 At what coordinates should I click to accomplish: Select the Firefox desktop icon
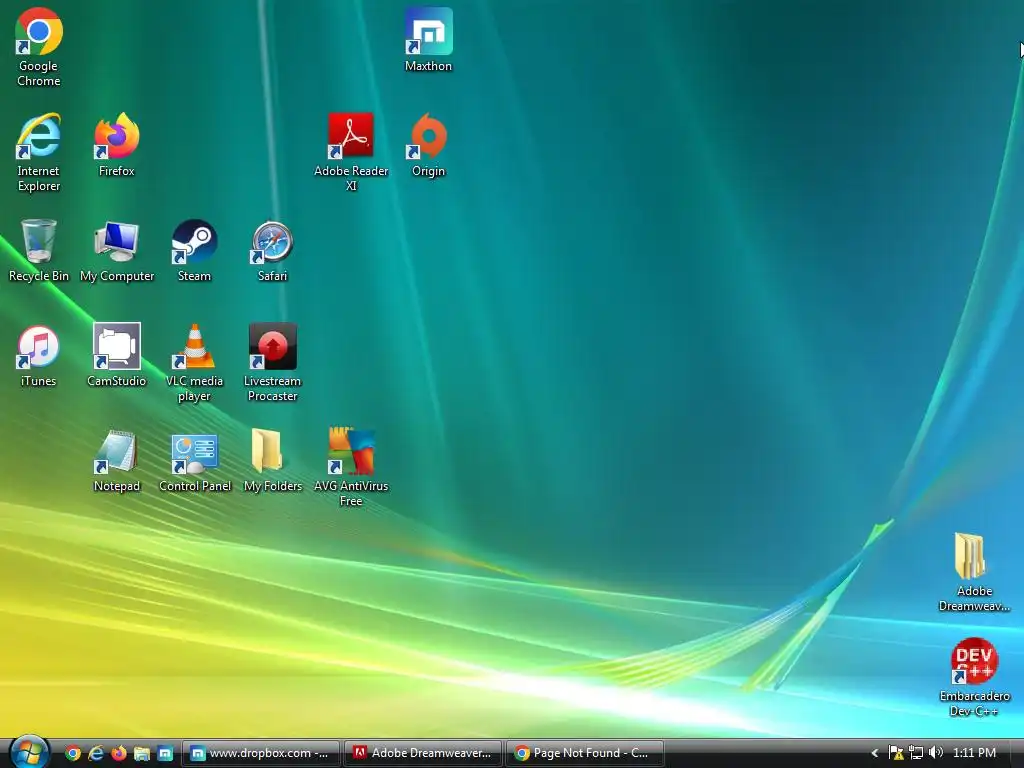[117, 145]
